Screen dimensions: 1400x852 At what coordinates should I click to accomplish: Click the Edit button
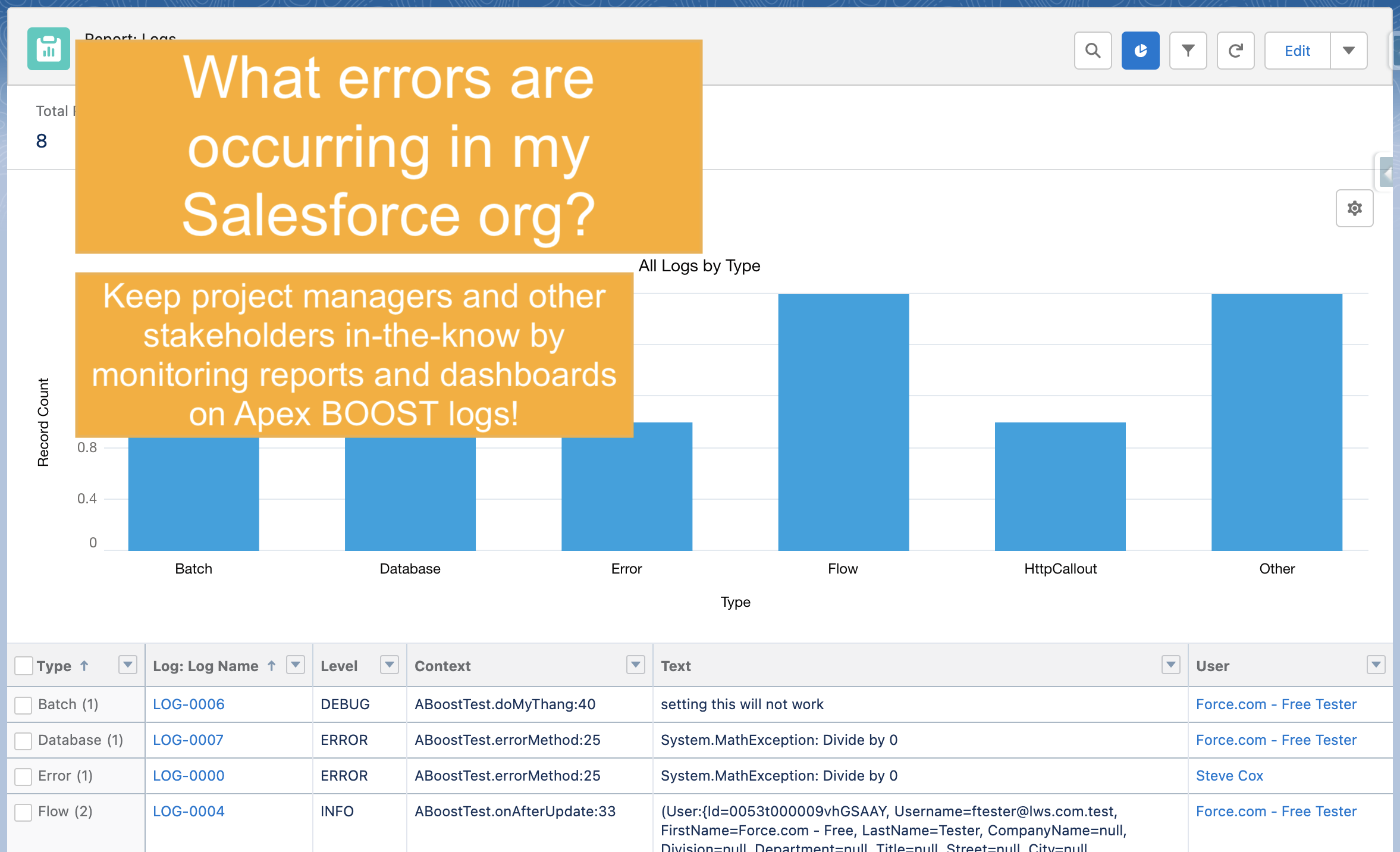coord(1297,51)
